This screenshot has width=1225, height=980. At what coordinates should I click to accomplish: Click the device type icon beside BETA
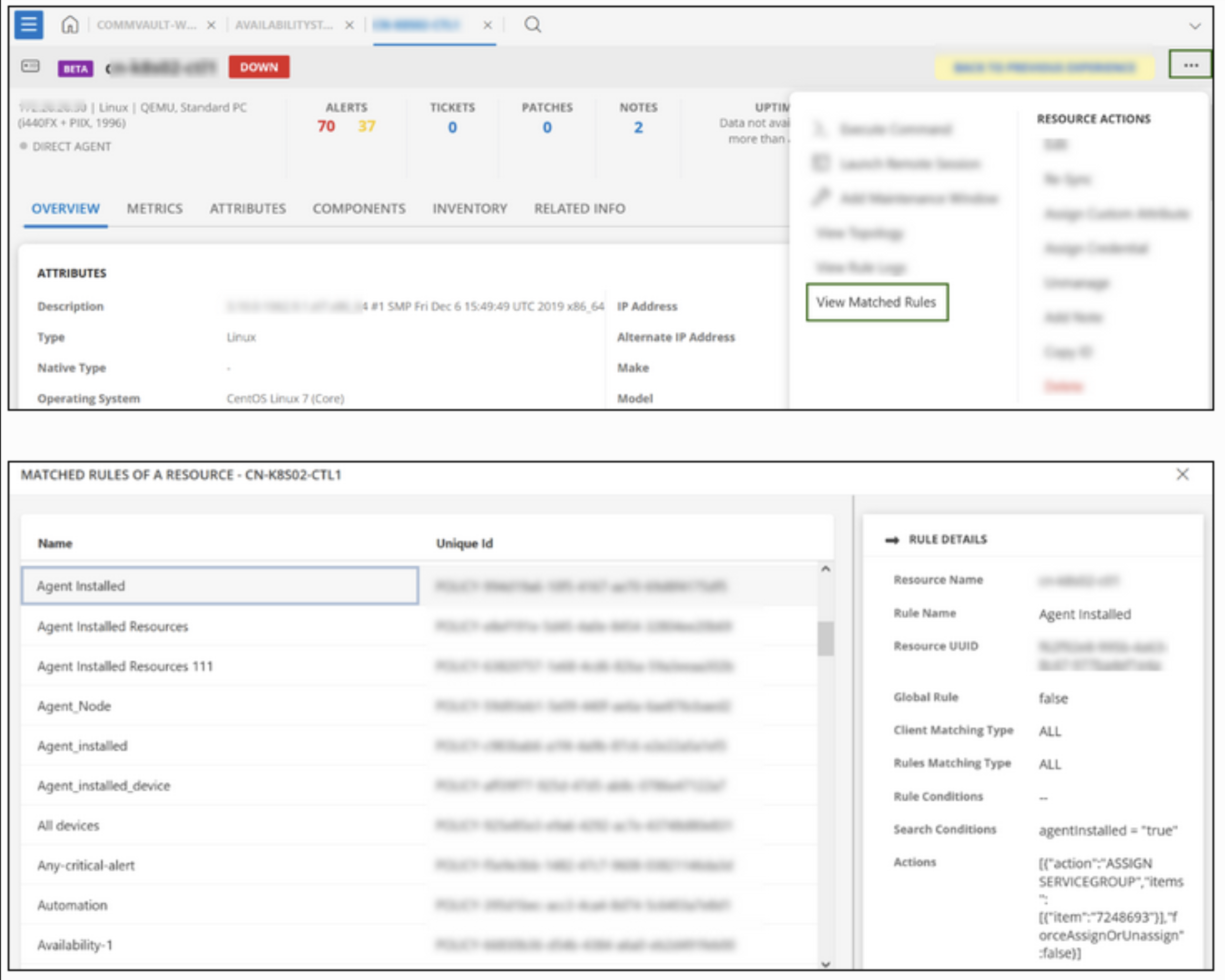(x=30, y=66)
